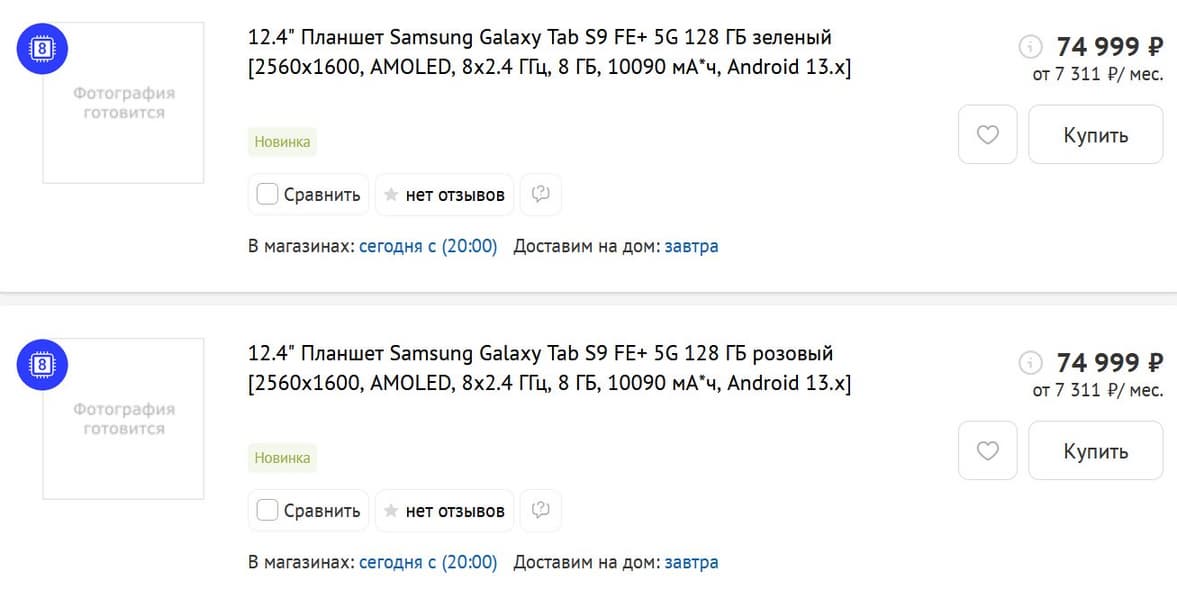
Task: Tick Сравнить checkbox for pink tablet
Action: pyautogui.click(x=267, y=510)
